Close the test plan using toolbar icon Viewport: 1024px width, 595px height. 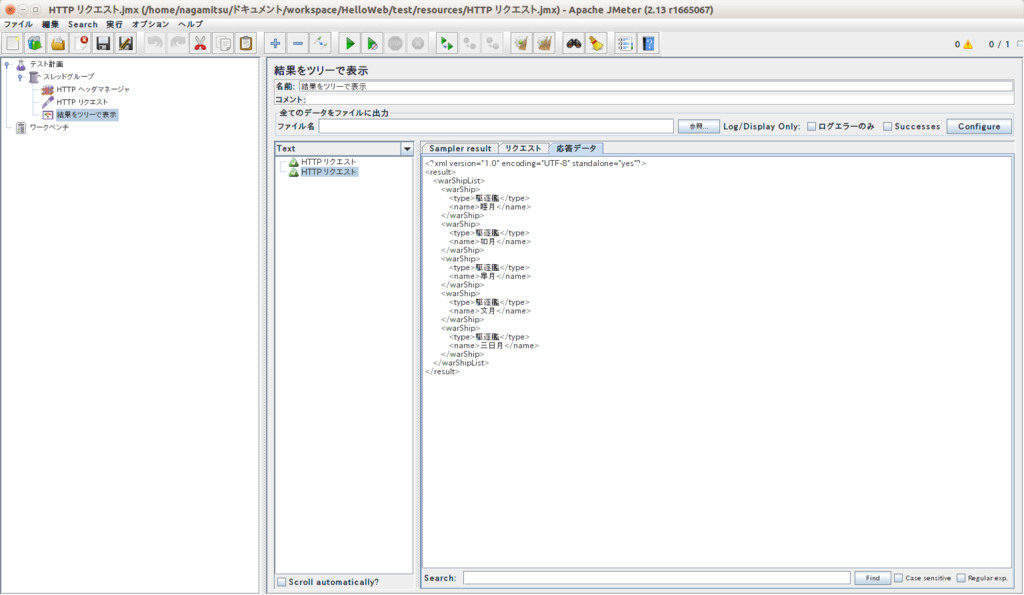pyautogui.click(x=81, y=44)
